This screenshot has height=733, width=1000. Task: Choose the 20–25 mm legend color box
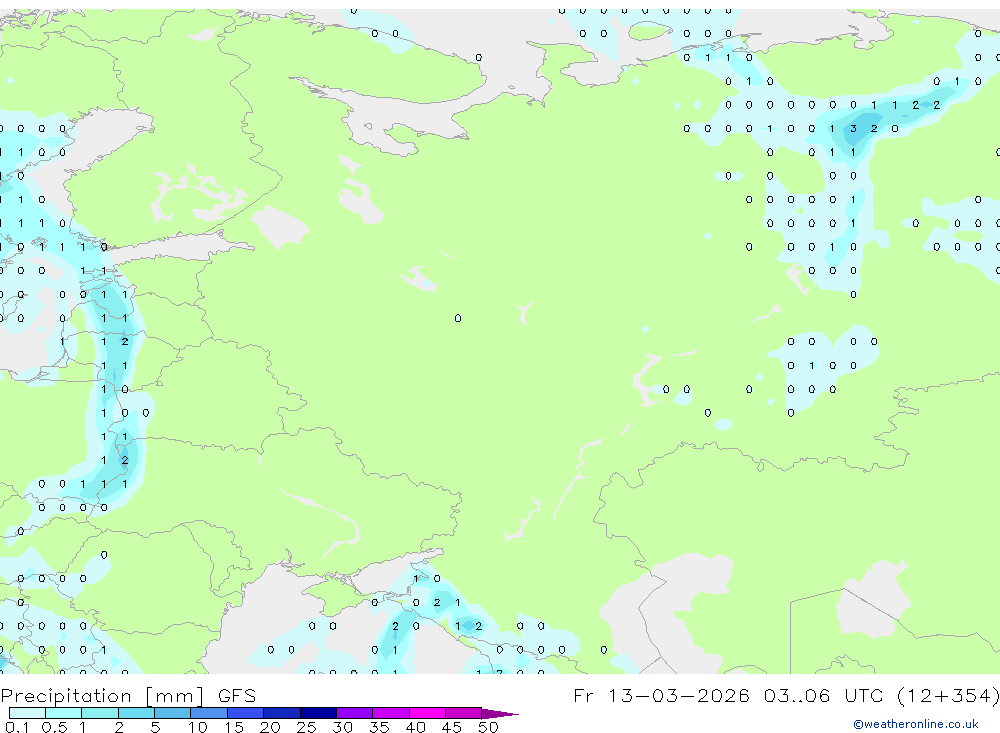(281, 713)
